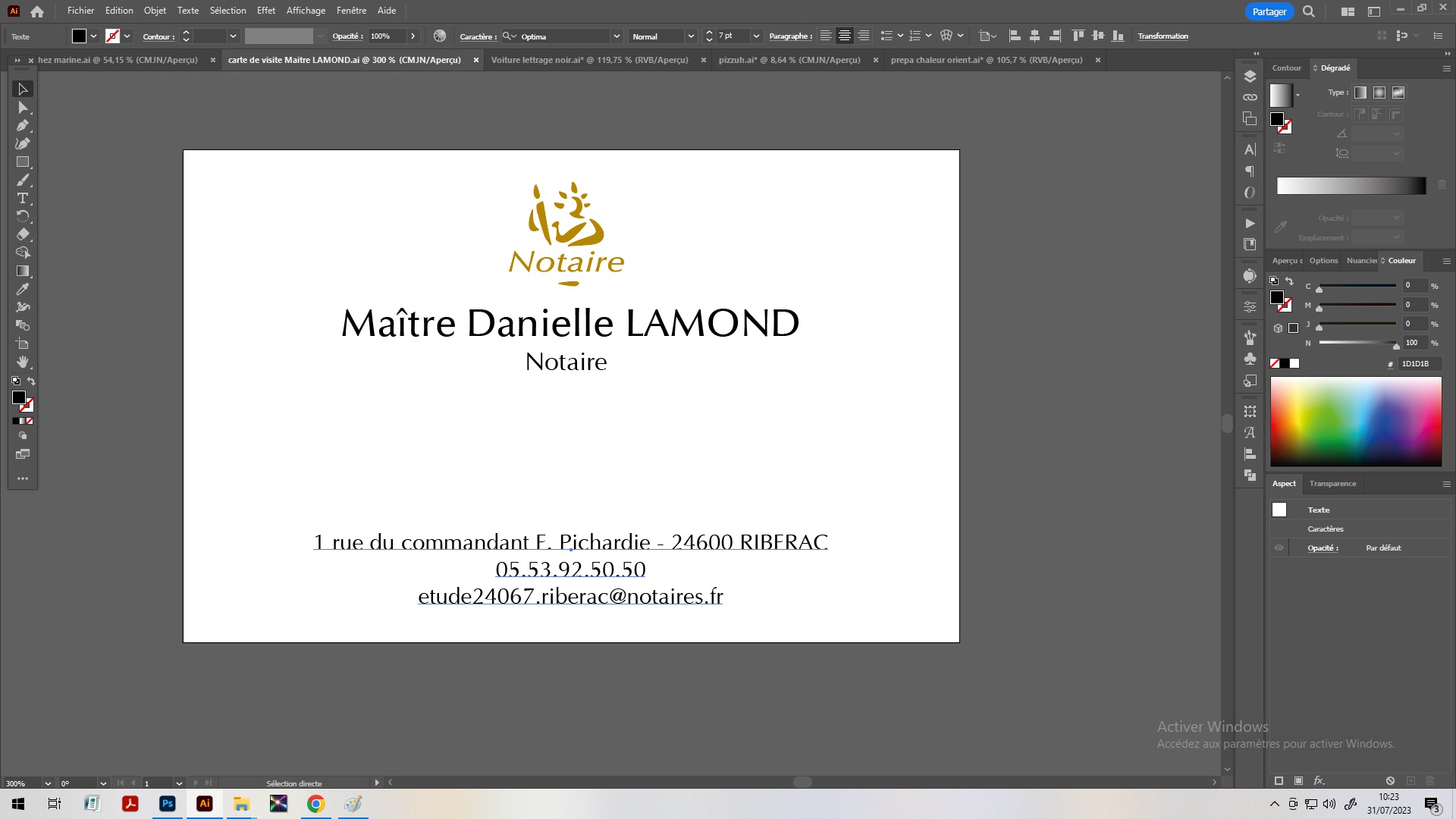Set paragraph alignment to left
The height and width of the screenshot is (819, 1456).
pos(826,36)
